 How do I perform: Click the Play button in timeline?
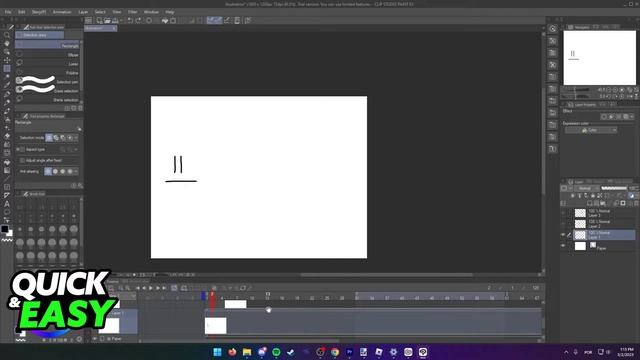click(151, 288)
